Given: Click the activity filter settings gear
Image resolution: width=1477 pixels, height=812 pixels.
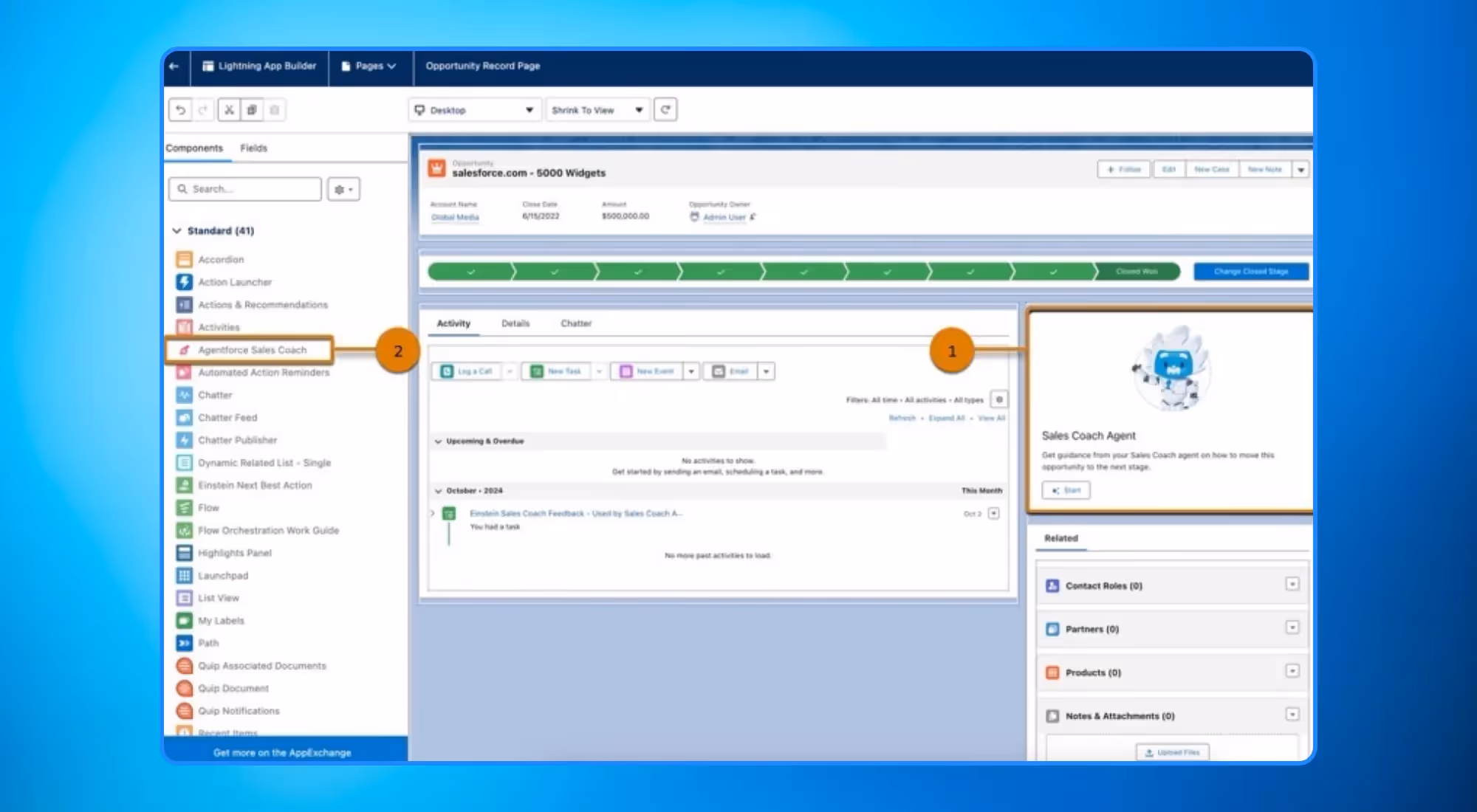Looking at the screenshot, I should [999, 399].
